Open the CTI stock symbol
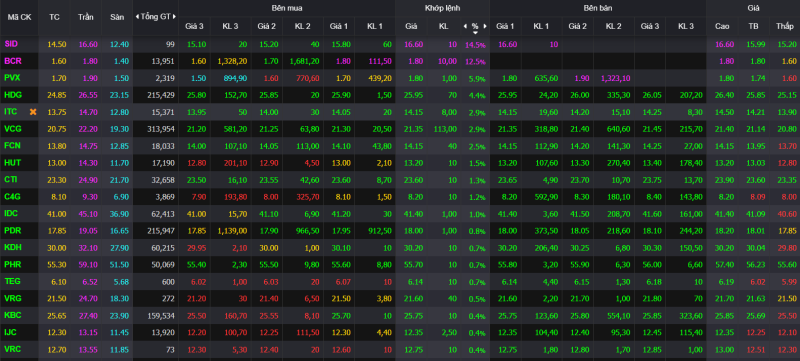 (11, 179)
